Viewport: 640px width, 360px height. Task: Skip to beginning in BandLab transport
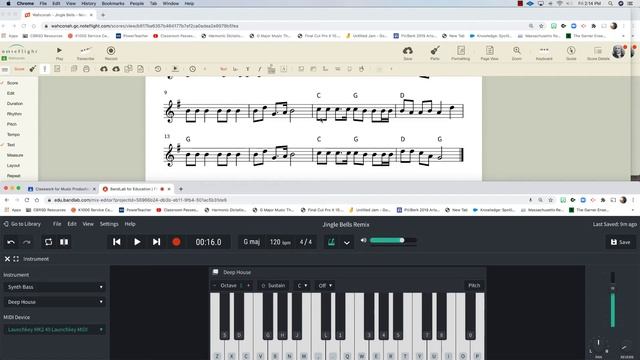(116, 242)
